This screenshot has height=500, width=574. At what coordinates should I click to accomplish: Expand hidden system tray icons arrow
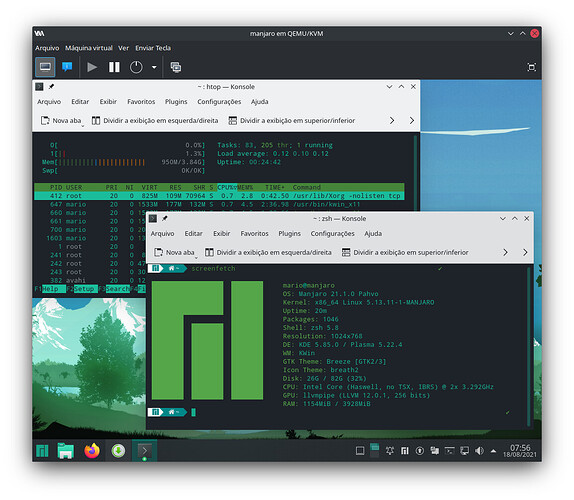493,451
